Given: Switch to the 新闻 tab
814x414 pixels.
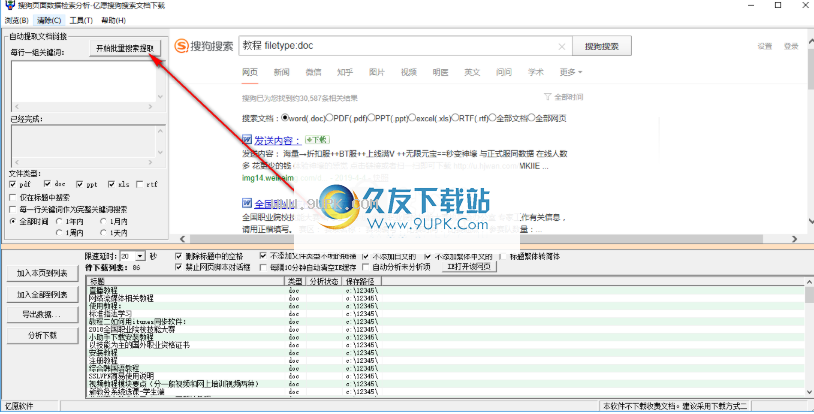Looking at the screenshot, I should [x=281, y=72].
